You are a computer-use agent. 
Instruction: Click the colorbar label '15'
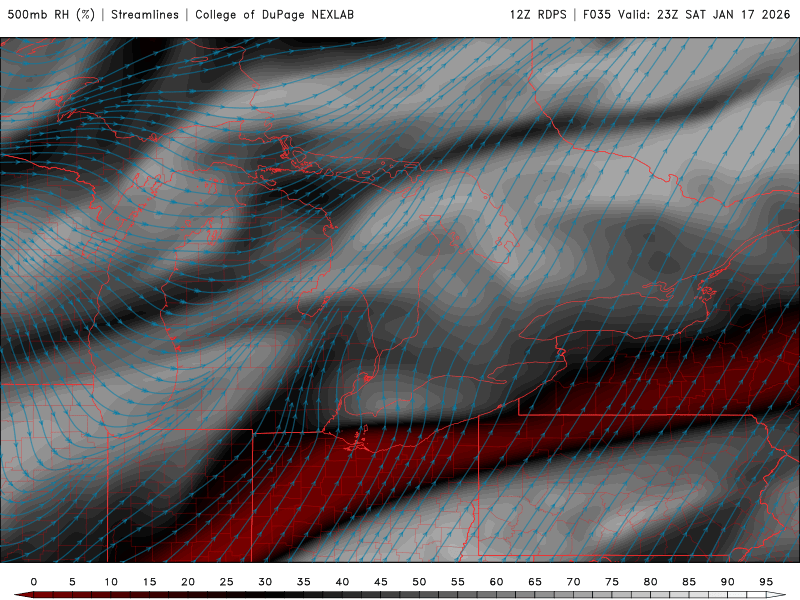point(149,582)
